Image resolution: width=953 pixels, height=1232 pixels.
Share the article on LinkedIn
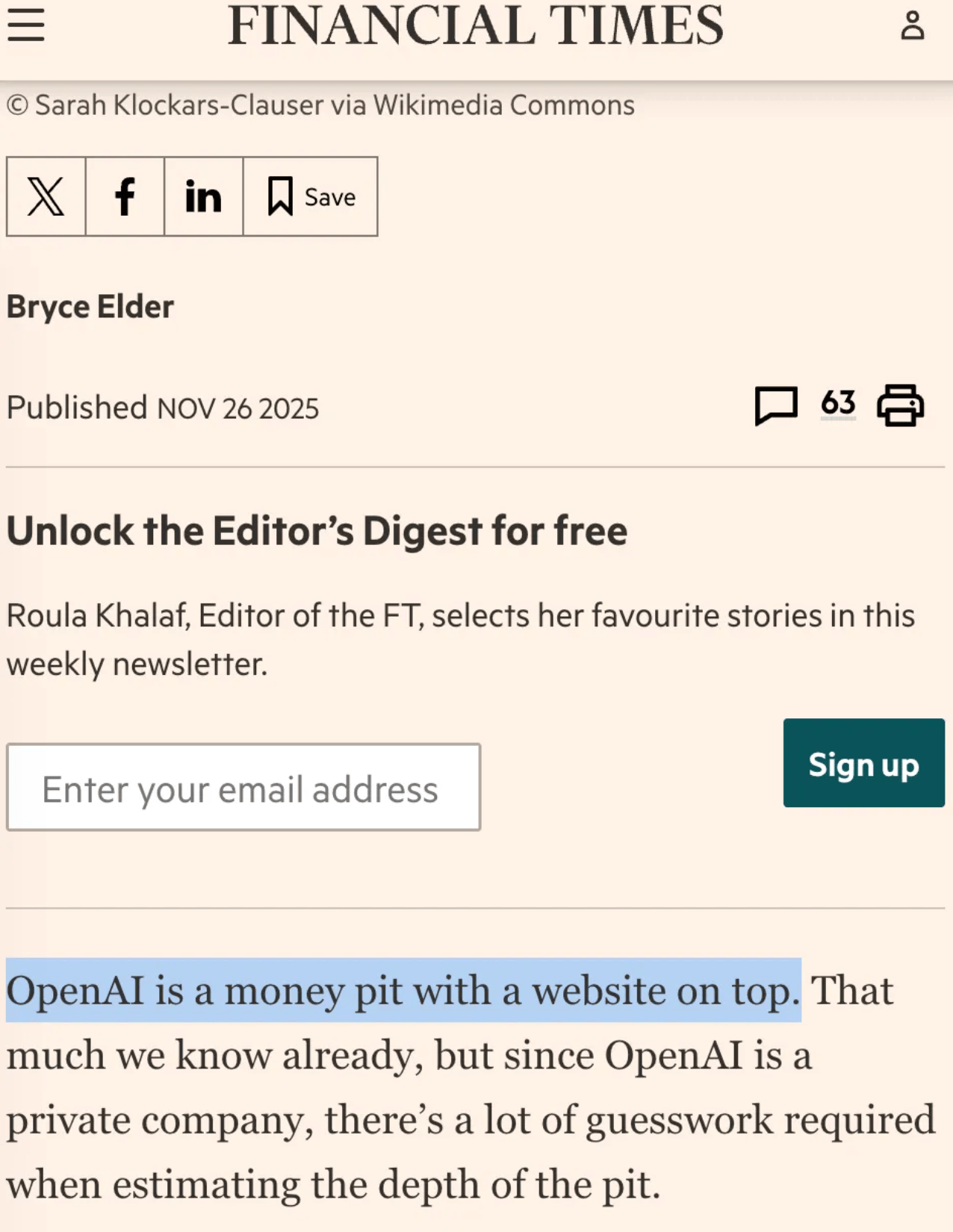coord(202,196)
